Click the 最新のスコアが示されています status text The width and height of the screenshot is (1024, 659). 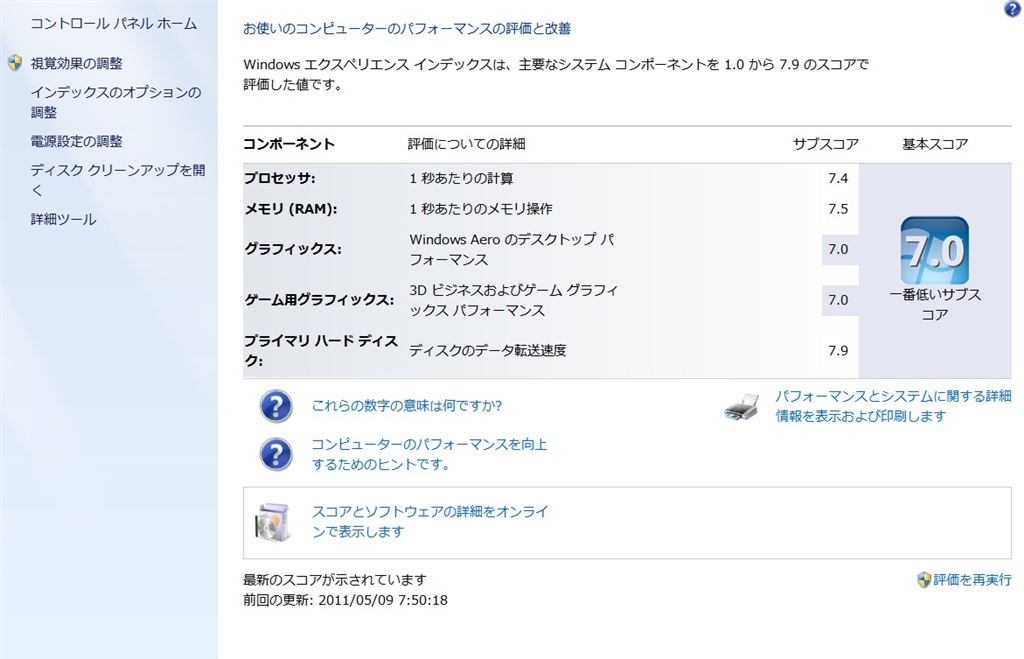pos(335,580)
